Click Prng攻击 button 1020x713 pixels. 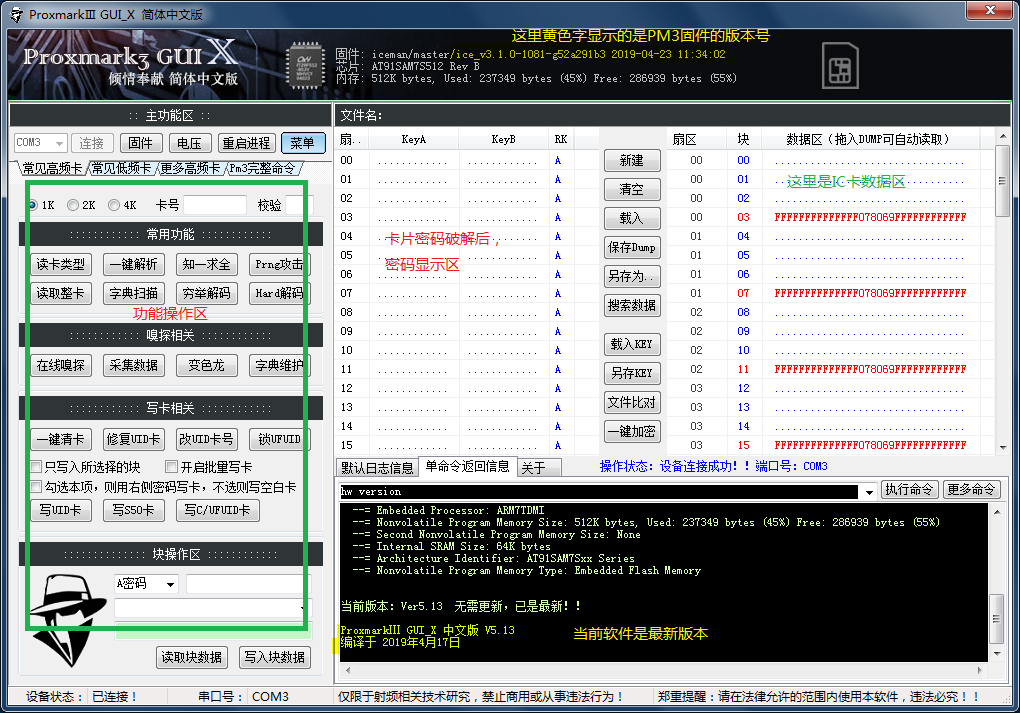pos(278,264)
